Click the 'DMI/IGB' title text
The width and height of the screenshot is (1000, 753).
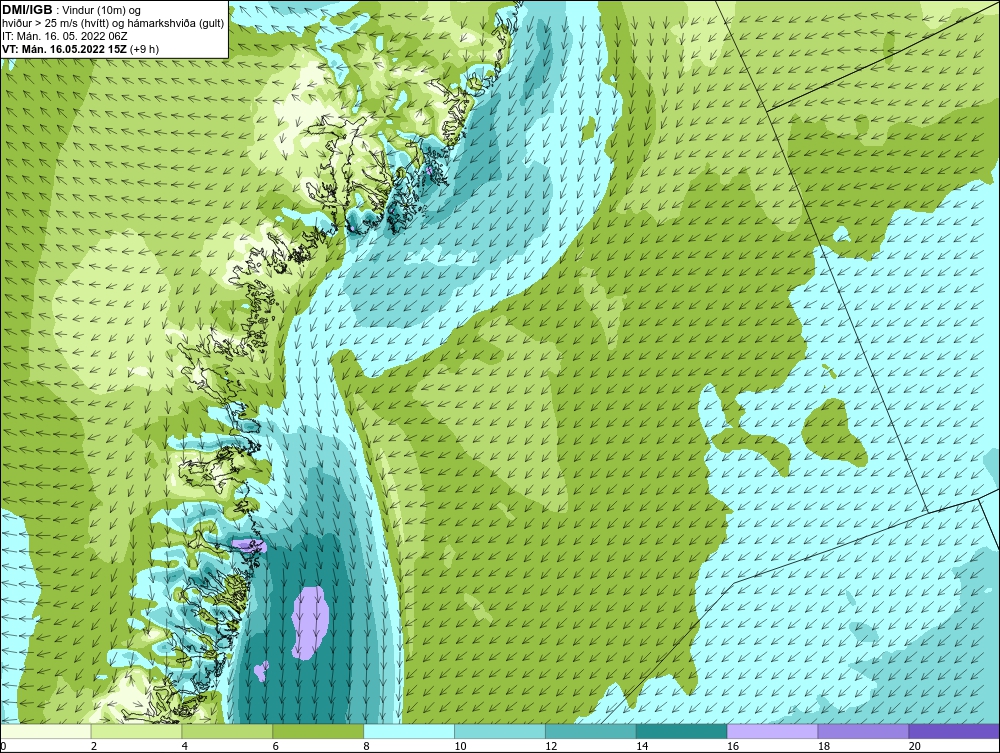pyautogui.click(x=27, y=10)
